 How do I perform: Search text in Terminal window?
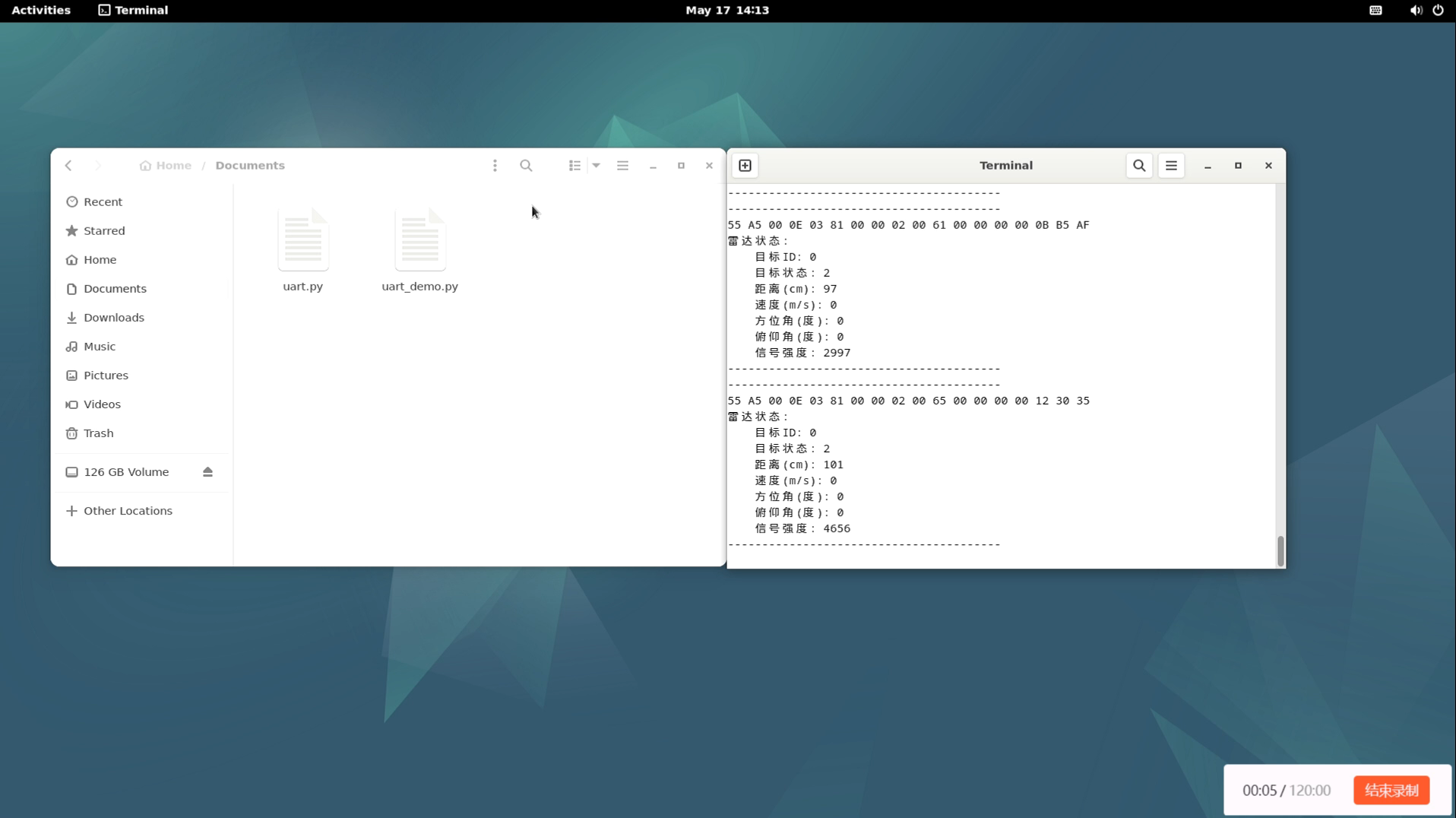click(1139, 165)
